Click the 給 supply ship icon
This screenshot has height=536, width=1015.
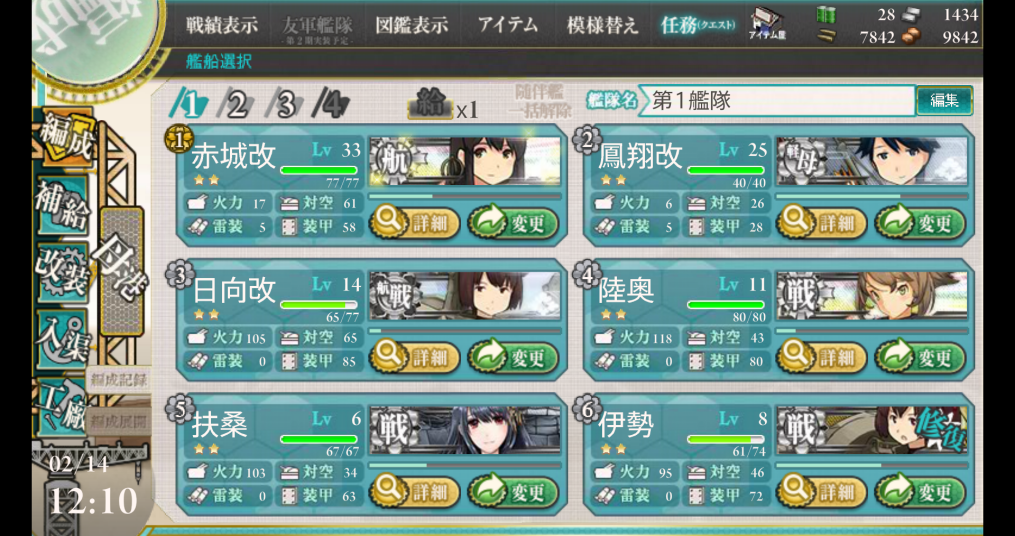pos(429,106)
